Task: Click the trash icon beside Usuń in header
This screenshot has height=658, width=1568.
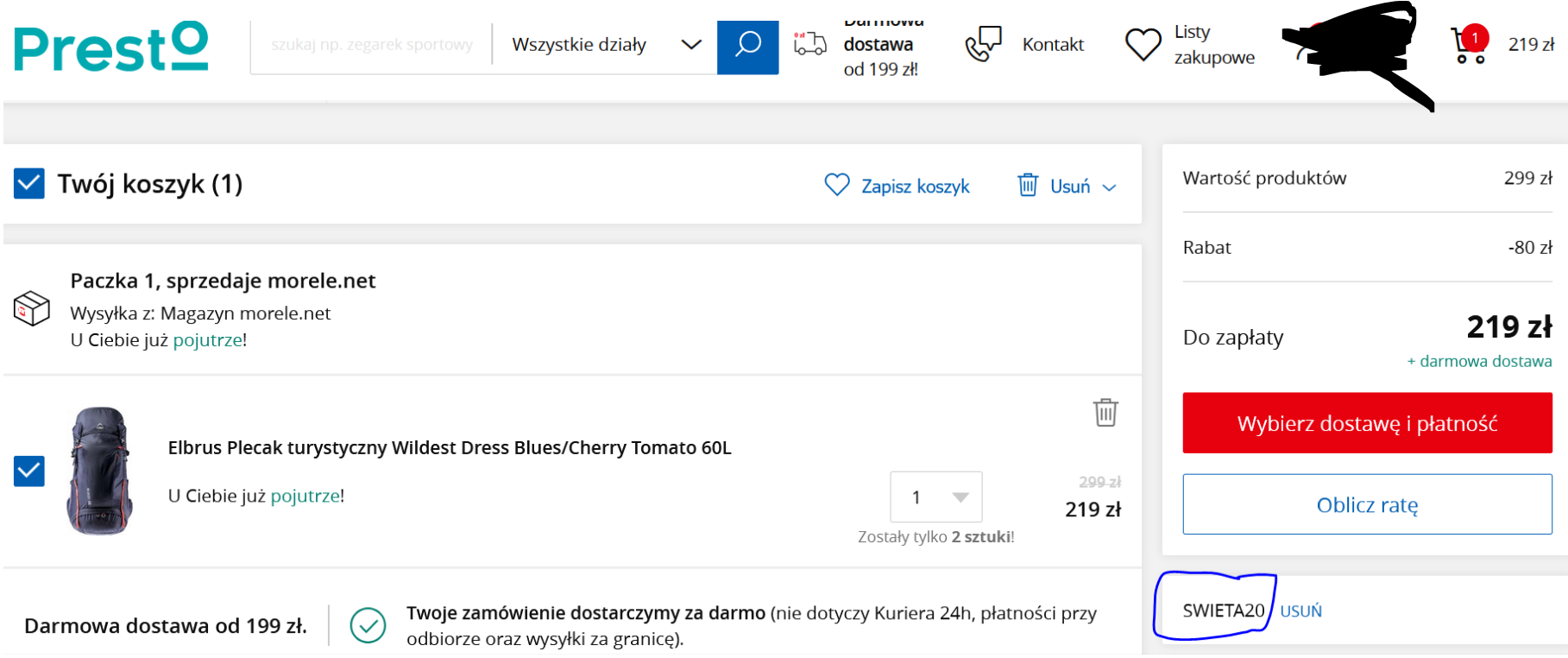Action: pyautogui.click(x=1028, y=185)
